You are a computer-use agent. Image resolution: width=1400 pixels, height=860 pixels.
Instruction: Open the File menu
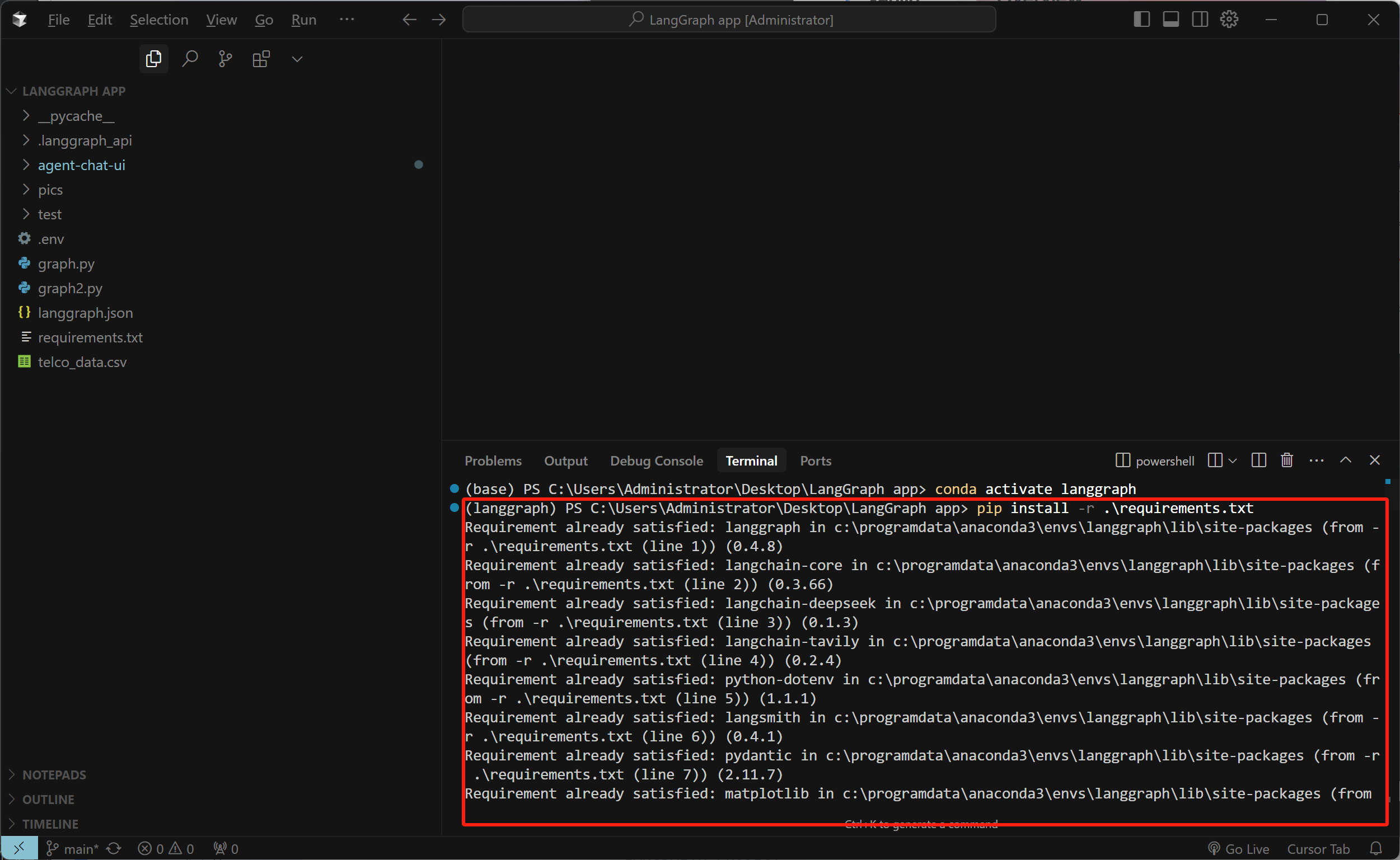[x=59, y=20]
